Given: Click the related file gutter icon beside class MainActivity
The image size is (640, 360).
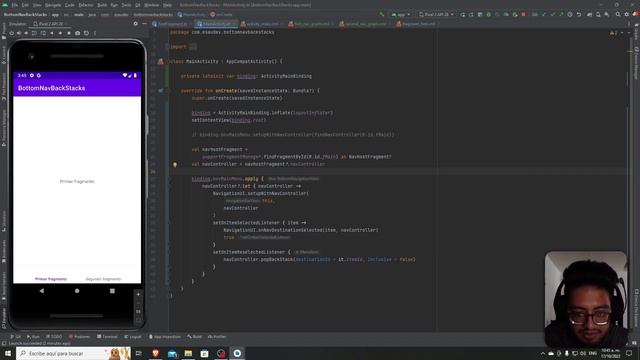Looking at the screenshot, I should 160,61.
